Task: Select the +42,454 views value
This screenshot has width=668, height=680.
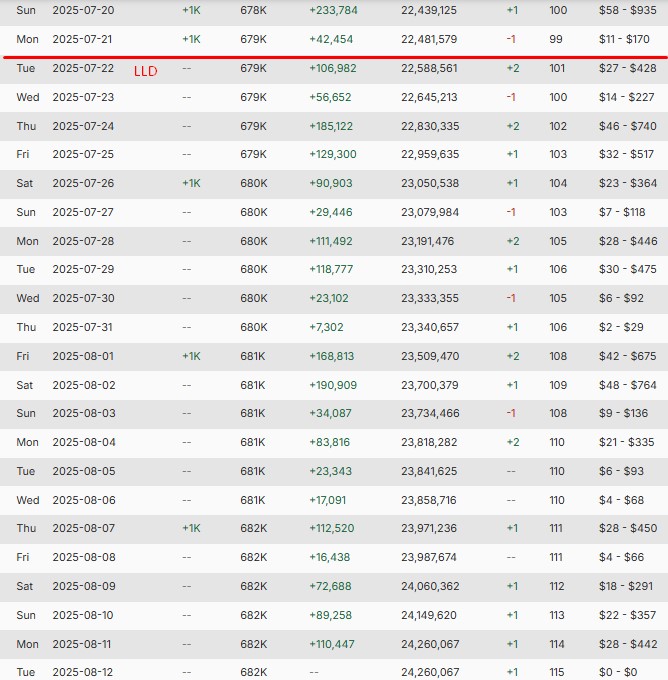Action: (331, 39)
